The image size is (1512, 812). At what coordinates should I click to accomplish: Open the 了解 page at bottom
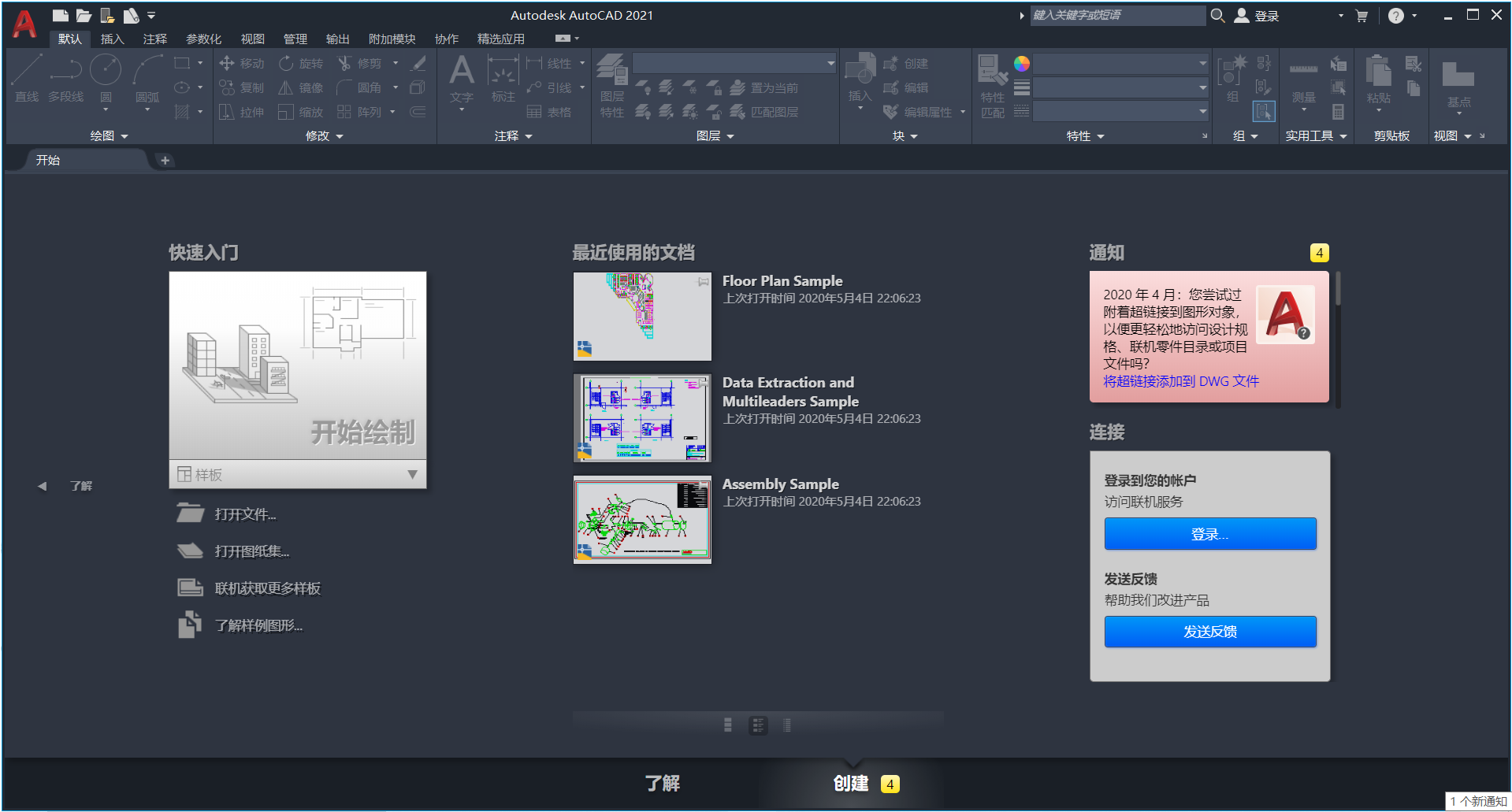(663, 784)
